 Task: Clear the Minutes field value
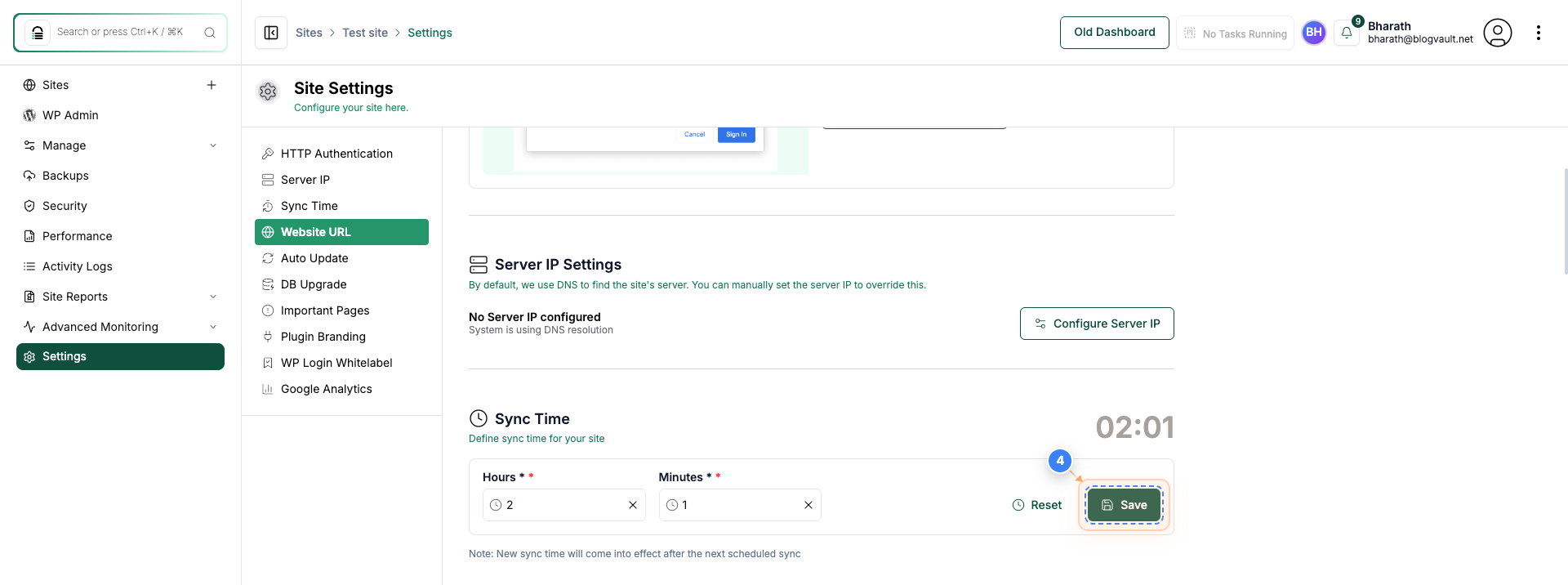click(x=808, y=505)
